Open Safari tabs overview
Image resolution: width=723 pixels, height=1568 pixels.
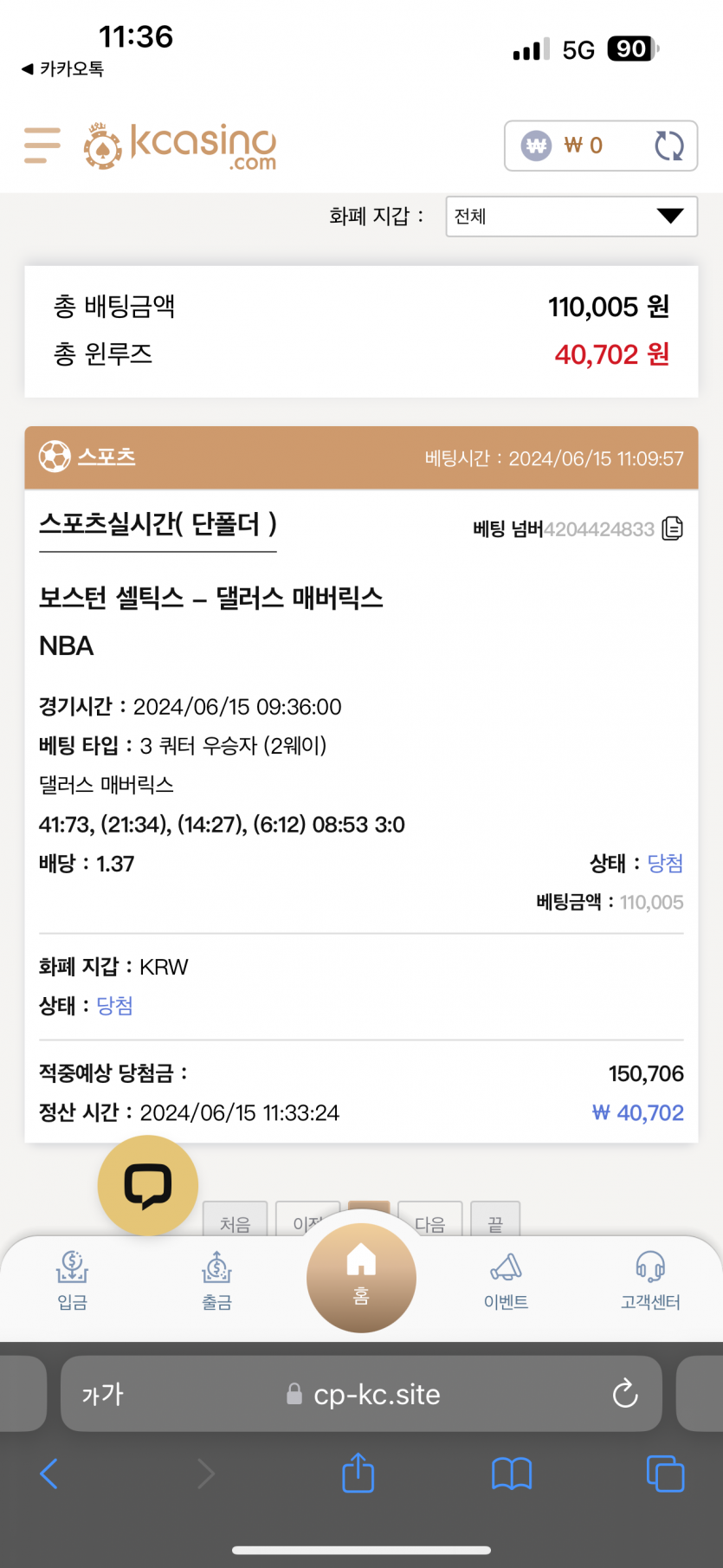[665, 1474]
